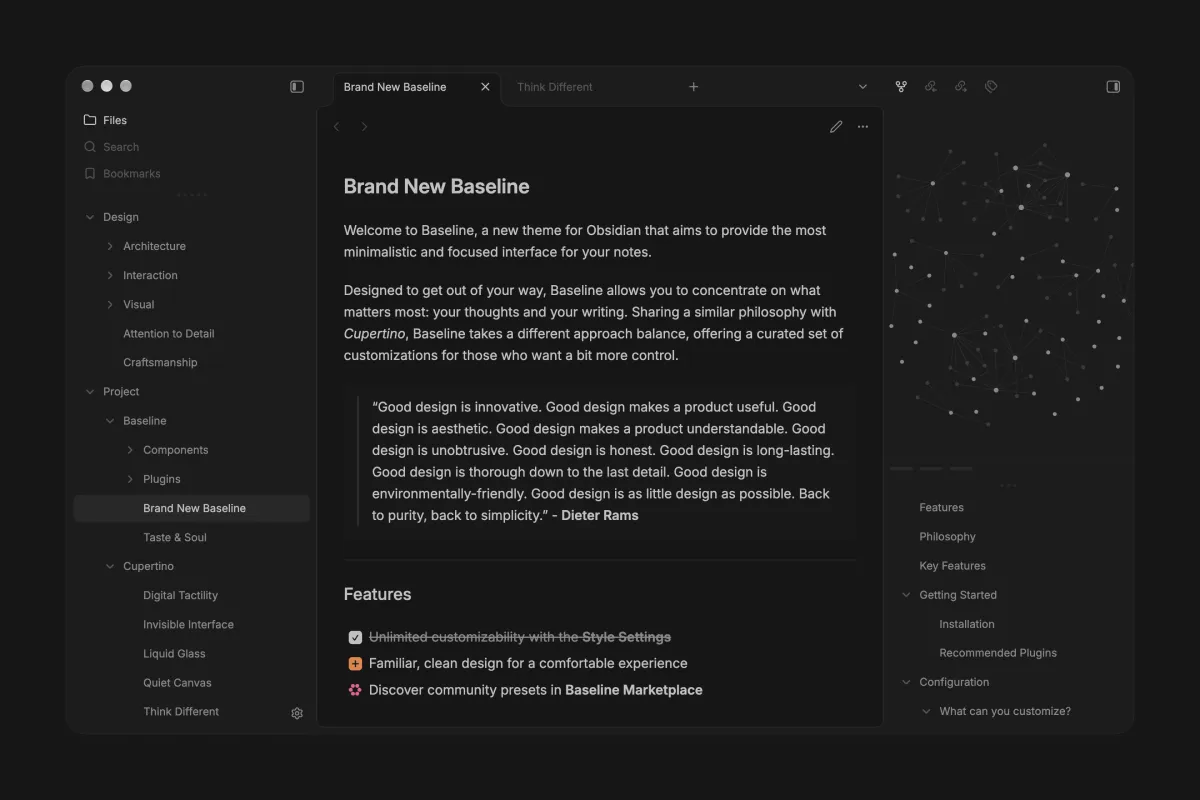Open the backlinks pane icon
Image resolution: width=1200 pixels, height=800 pixels.
click(931, 87)
